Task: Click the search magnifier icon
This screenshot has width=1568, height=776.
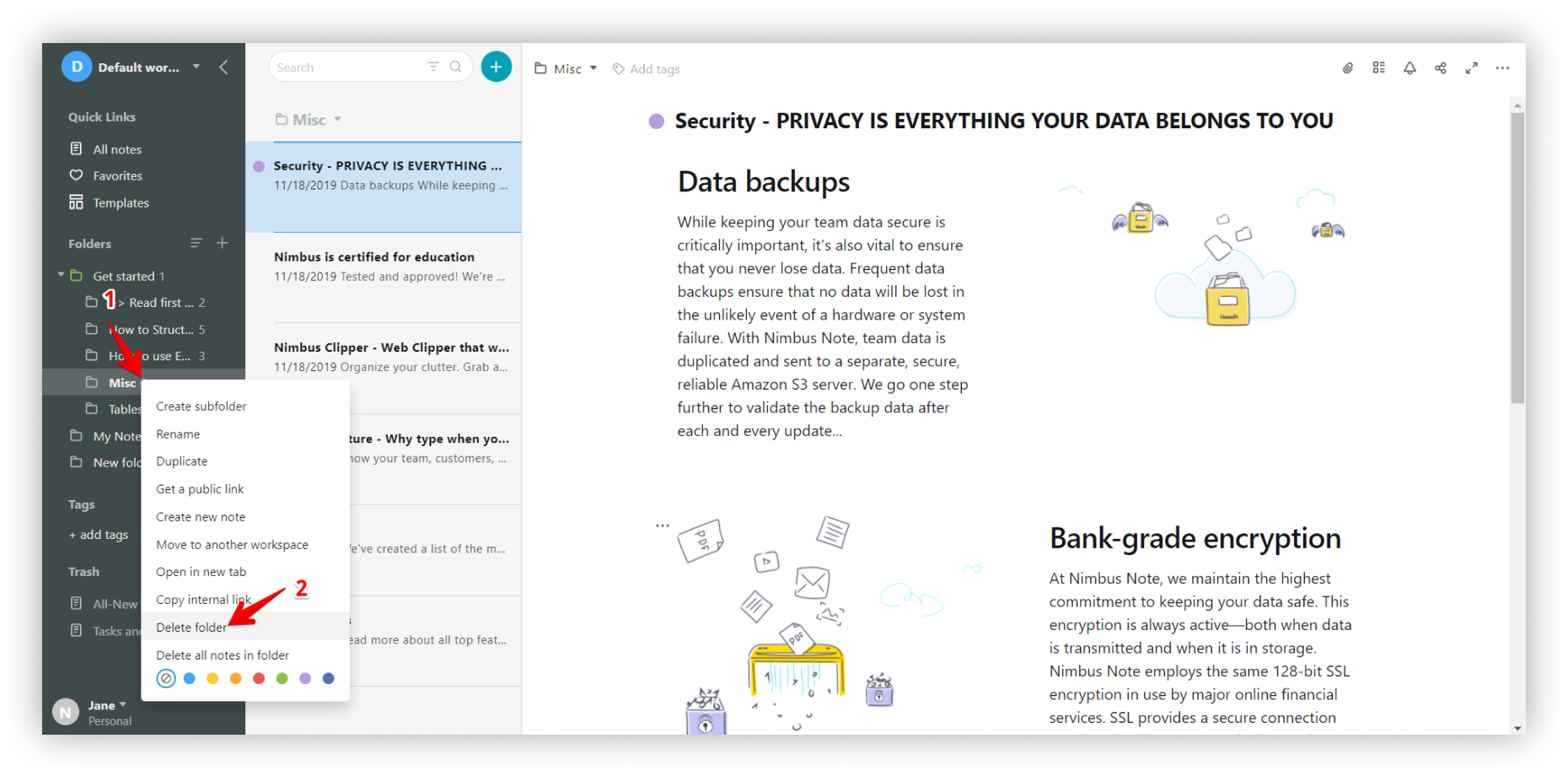Action: point(455,67)
